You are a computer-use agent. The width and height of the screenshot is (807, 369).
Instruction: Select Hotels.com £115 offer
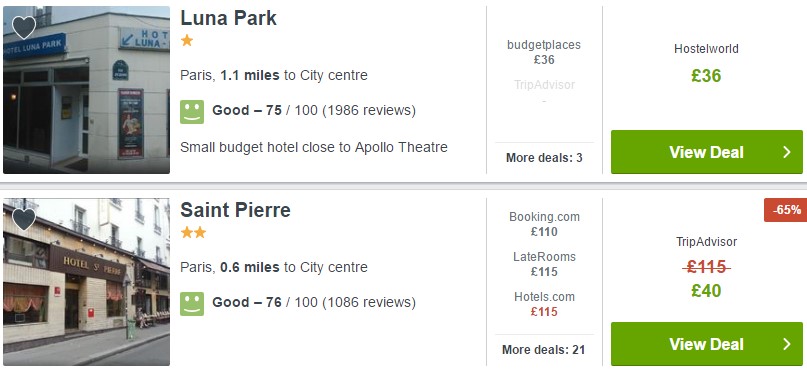click(x=544, y=304)
